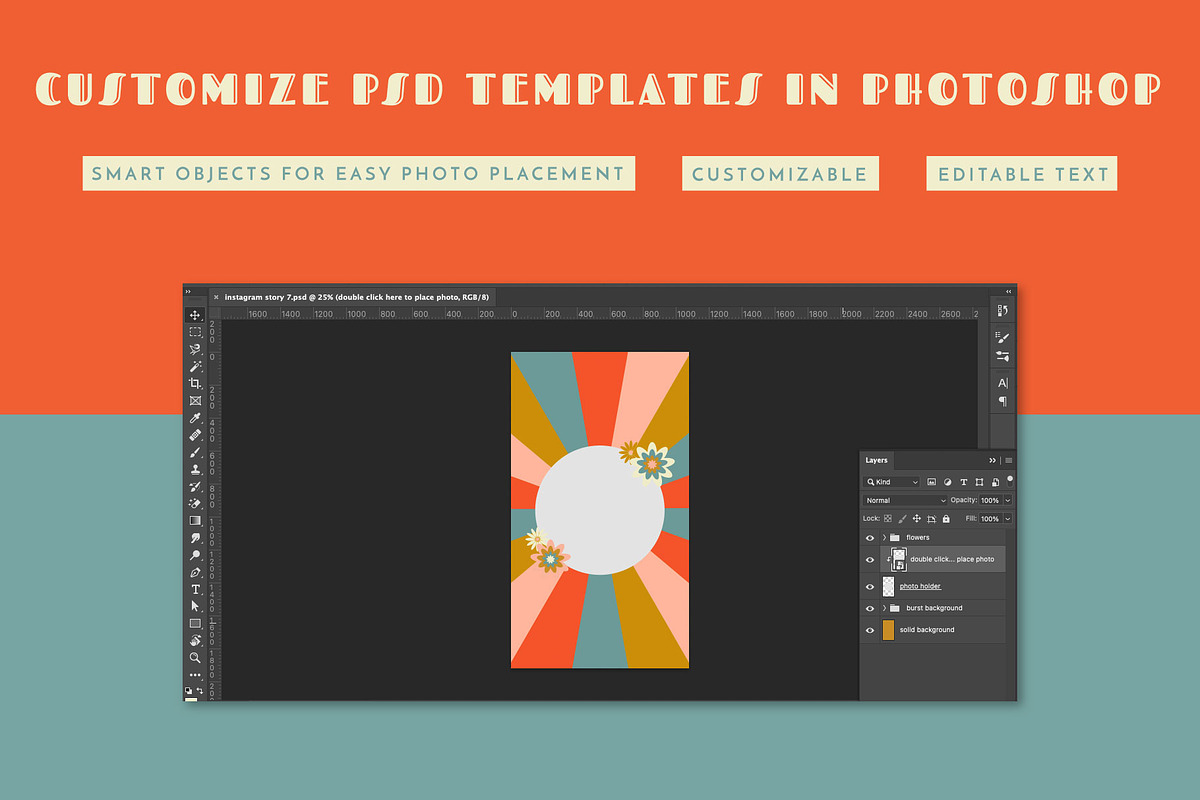Image resolution: width=1200 pixels, height=800 pixels.
Task: Select the Zoom tool
Action: 195,657
